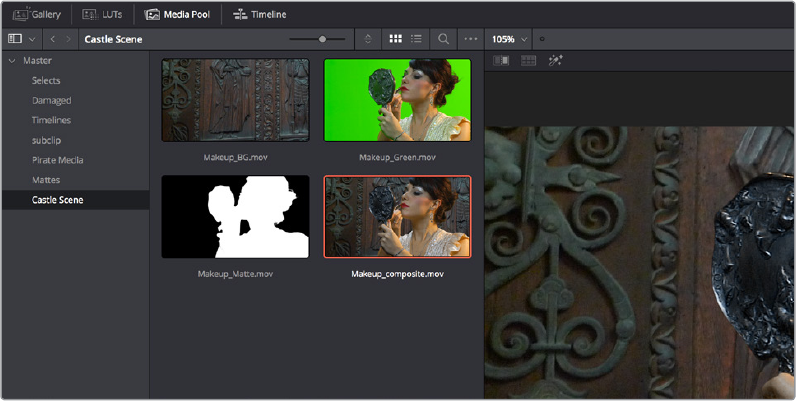
Task: Click the Makeup_Matte.mov file name
Action: pos(236,274)
